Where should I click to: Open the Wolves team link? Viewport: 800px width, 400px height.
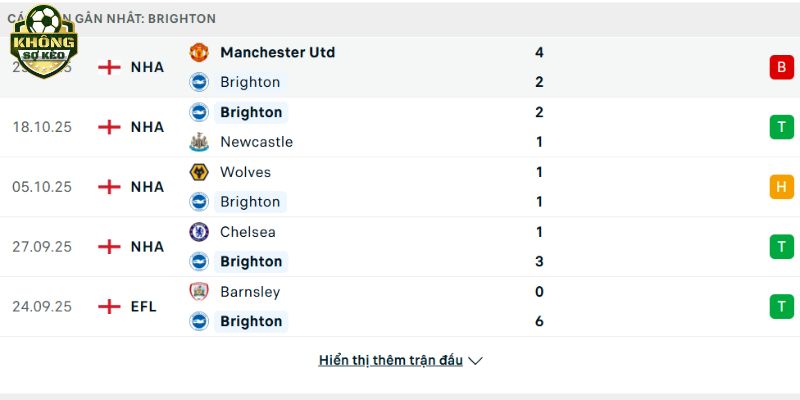[245, 172]
